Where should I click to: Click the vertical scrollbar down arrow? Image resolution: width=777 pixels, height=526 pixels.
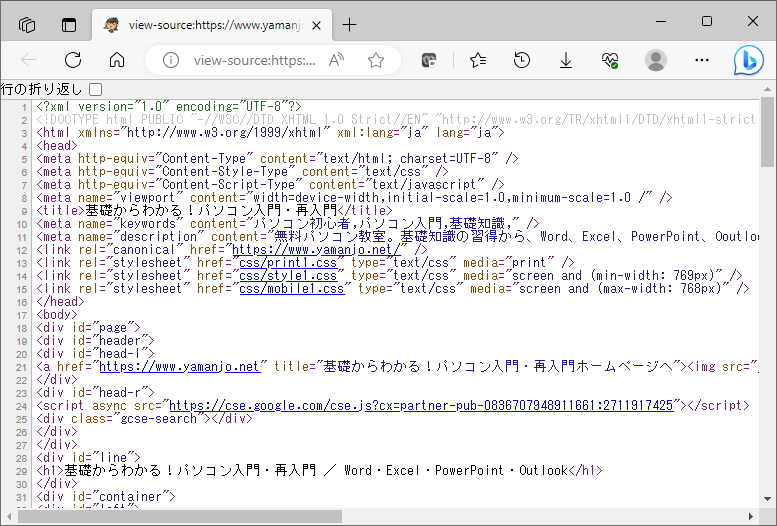(x=767, y=499)
